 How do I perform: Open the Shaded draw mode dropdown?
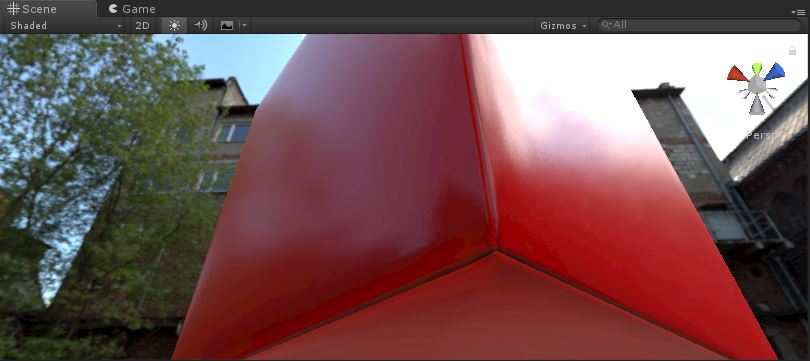66,25
